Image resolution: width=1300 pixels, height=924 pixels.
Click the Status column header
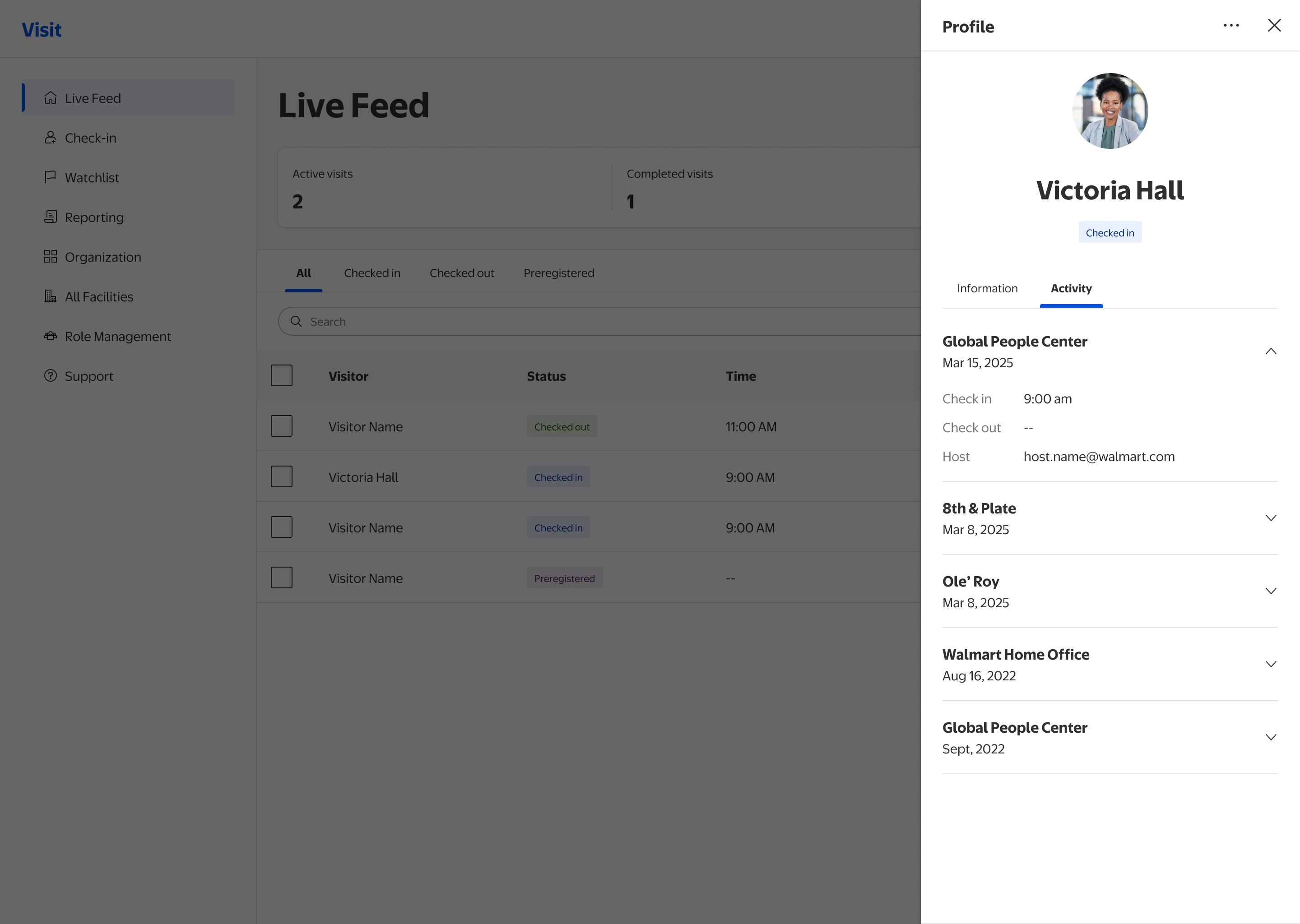[x=546, y=376]
